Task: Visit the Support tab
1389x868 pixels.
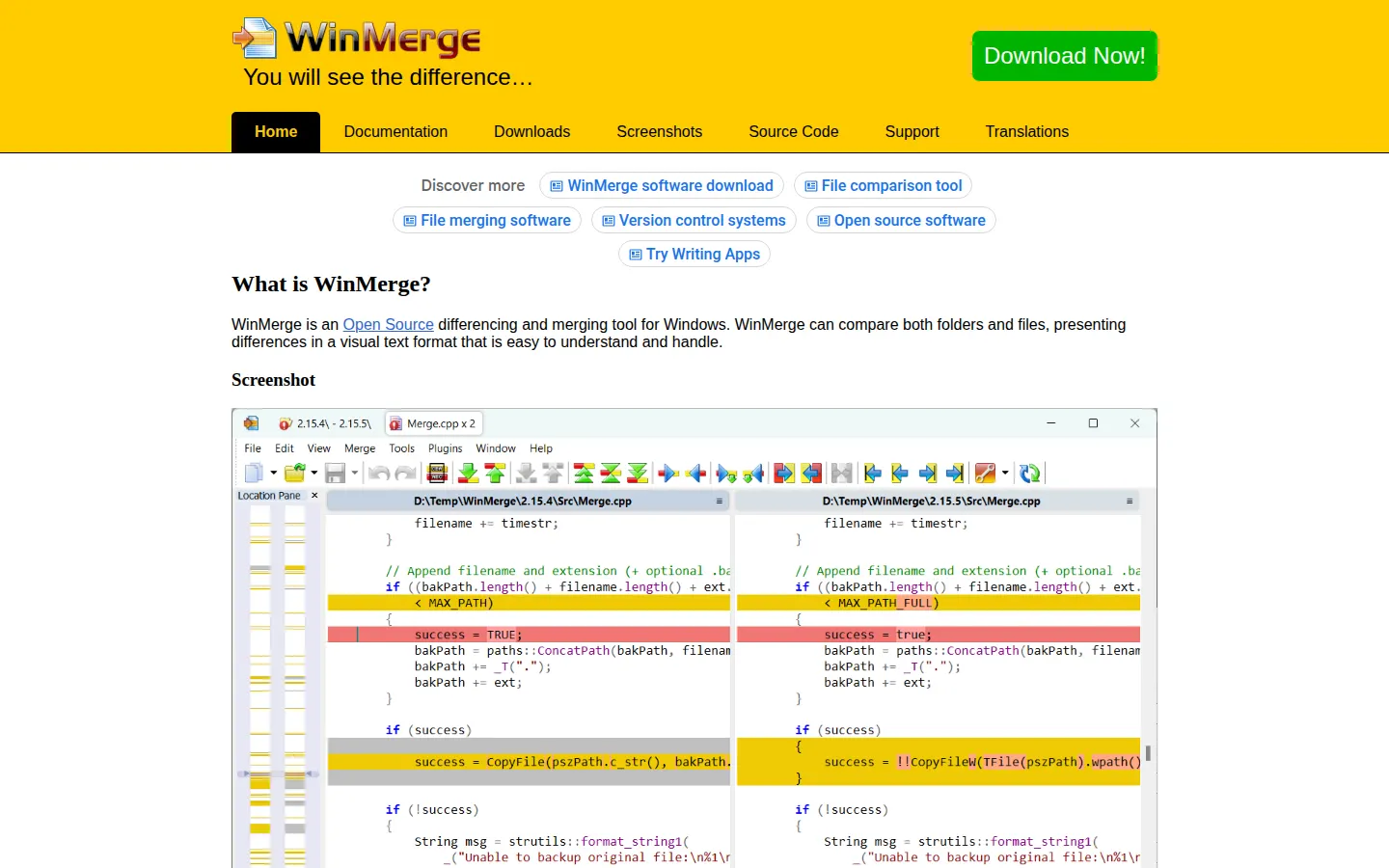Action: (912, 132)
